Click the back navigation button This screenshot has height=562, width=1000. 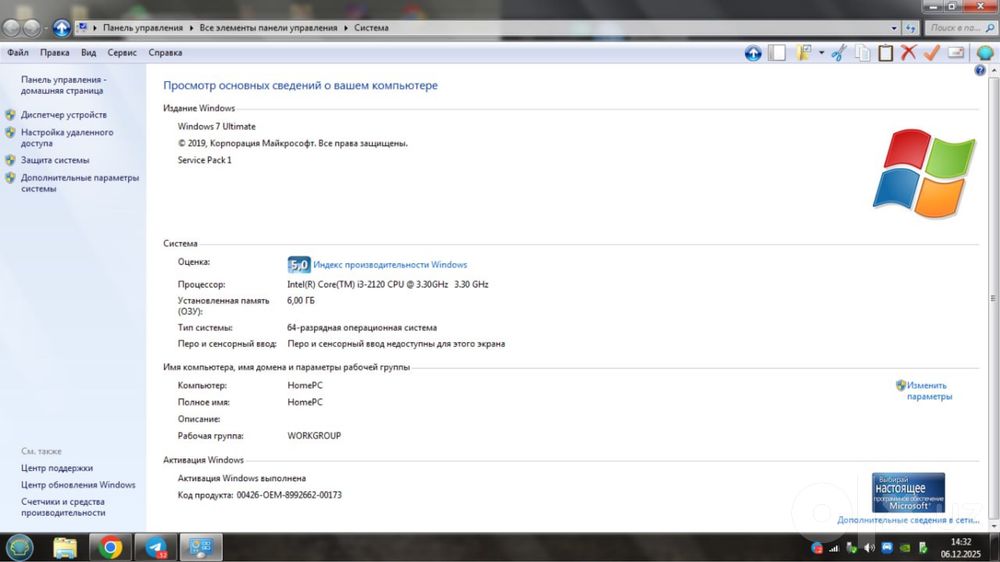click(12, 27)
